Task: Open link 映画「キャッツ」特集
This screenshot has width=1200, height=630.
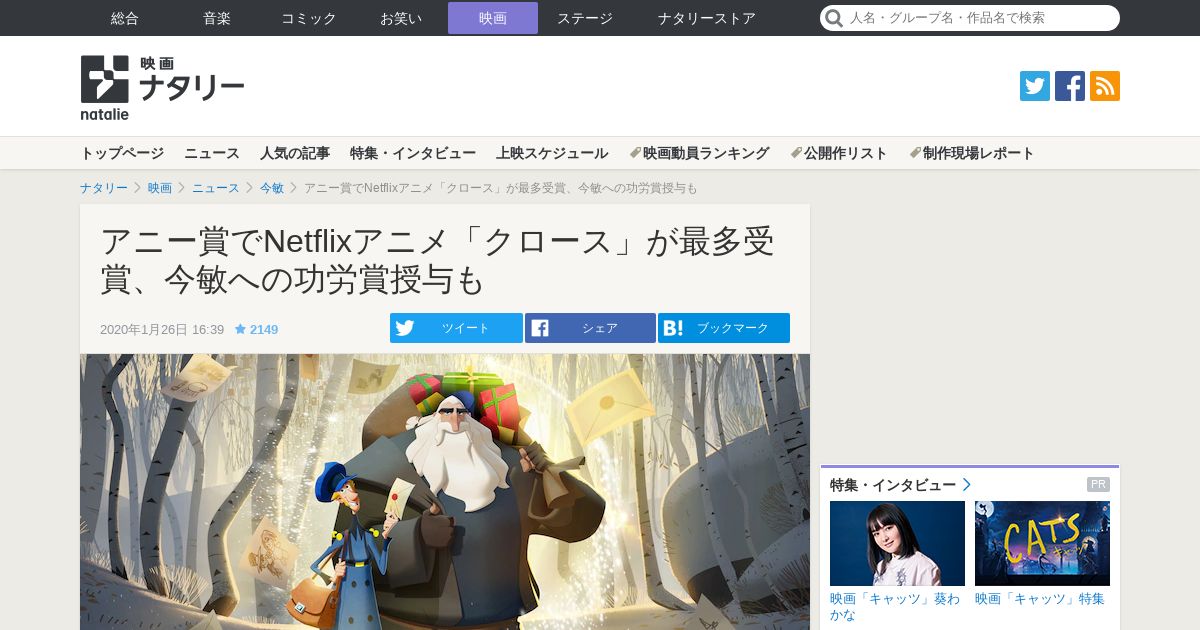Action: click(x=1040, y=599)
